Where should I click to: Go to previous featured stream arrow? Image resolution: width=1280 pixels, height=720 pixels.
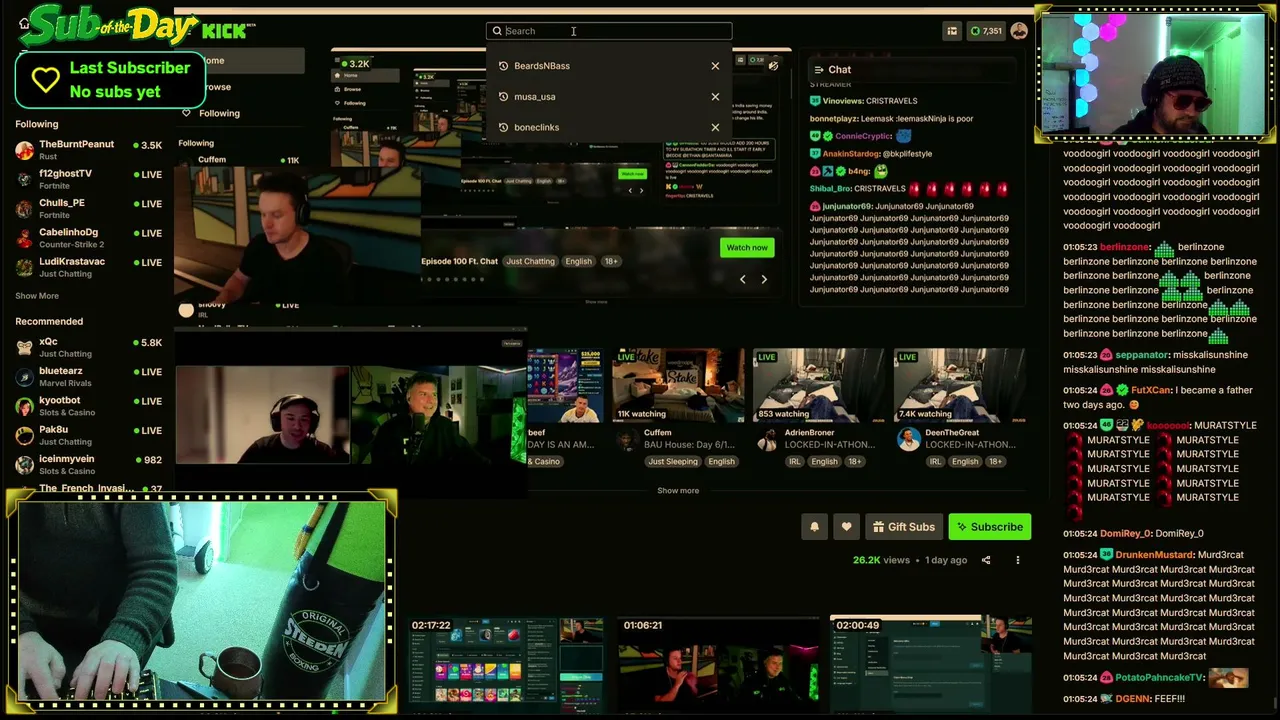click(x=742, y=279)
